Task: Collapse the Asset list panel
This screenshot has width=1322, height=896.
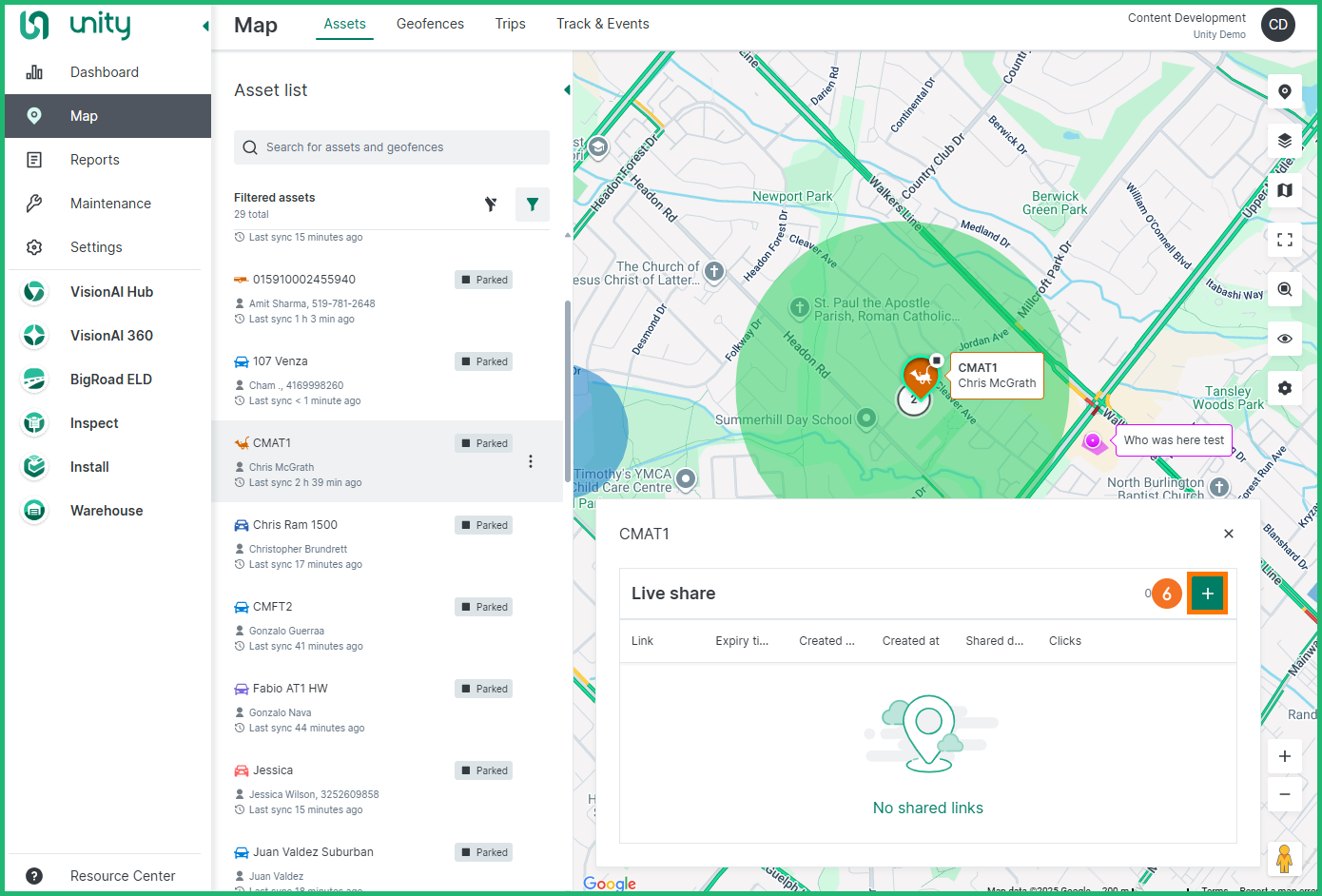Action: 567,90
